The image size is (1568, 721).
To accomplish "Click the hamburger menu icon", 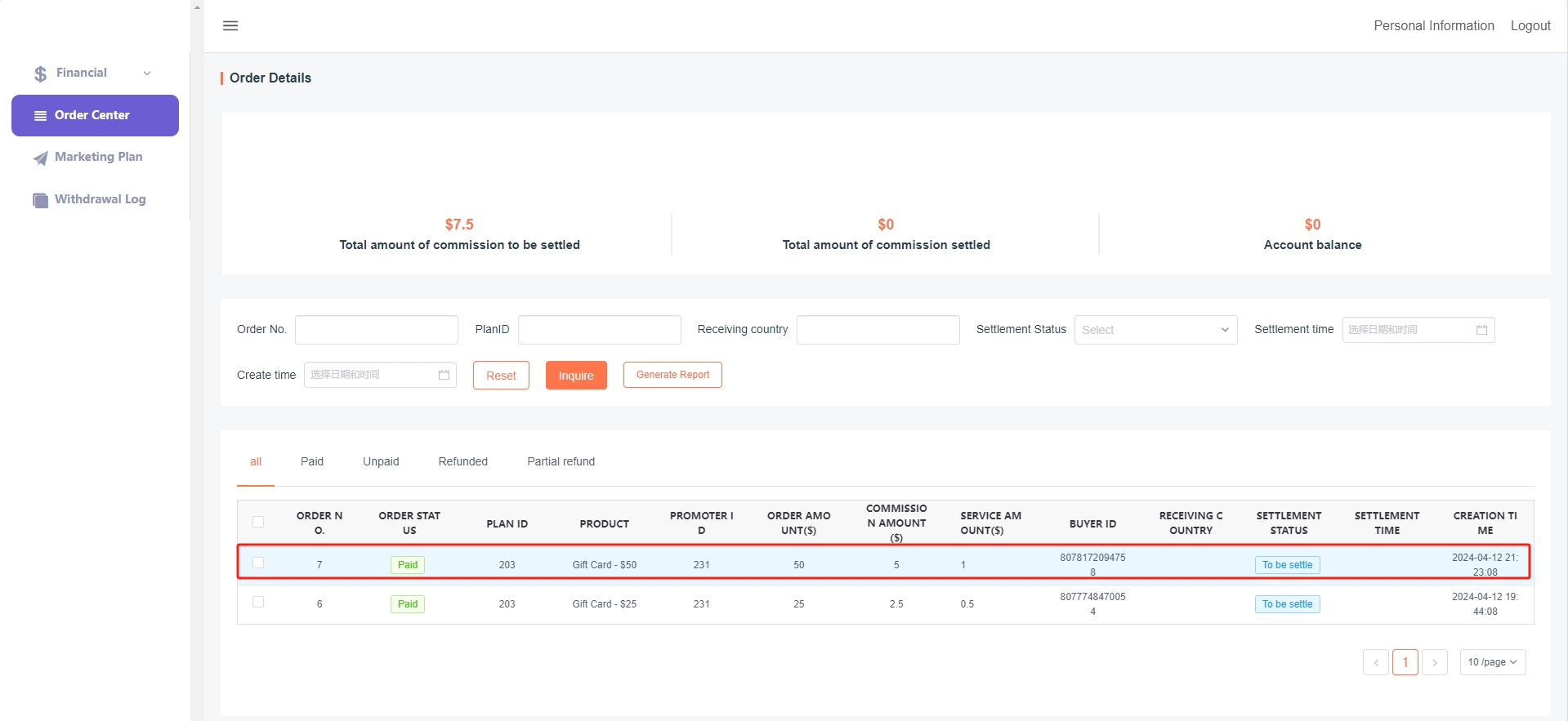I will point(230,26).
